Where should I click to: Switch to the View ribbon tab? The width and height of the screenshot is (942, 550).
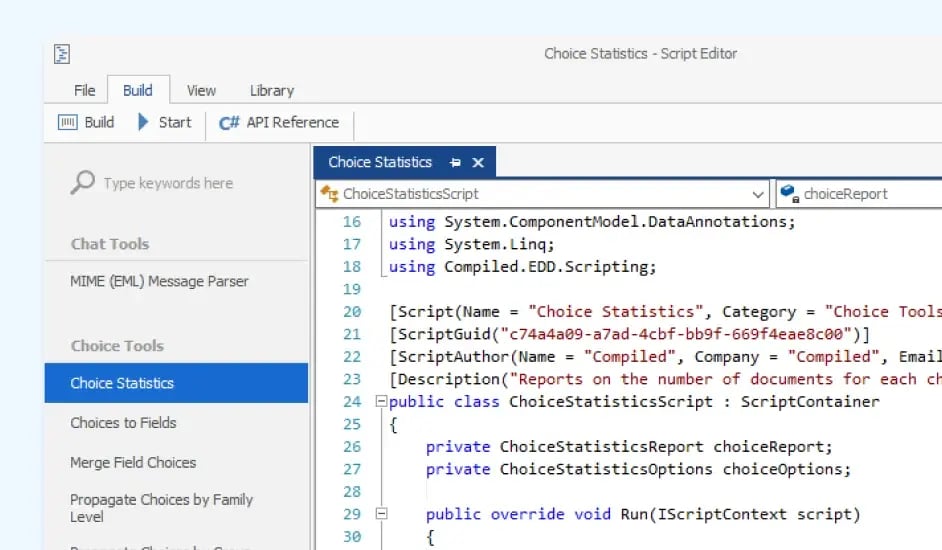[201, 90]
